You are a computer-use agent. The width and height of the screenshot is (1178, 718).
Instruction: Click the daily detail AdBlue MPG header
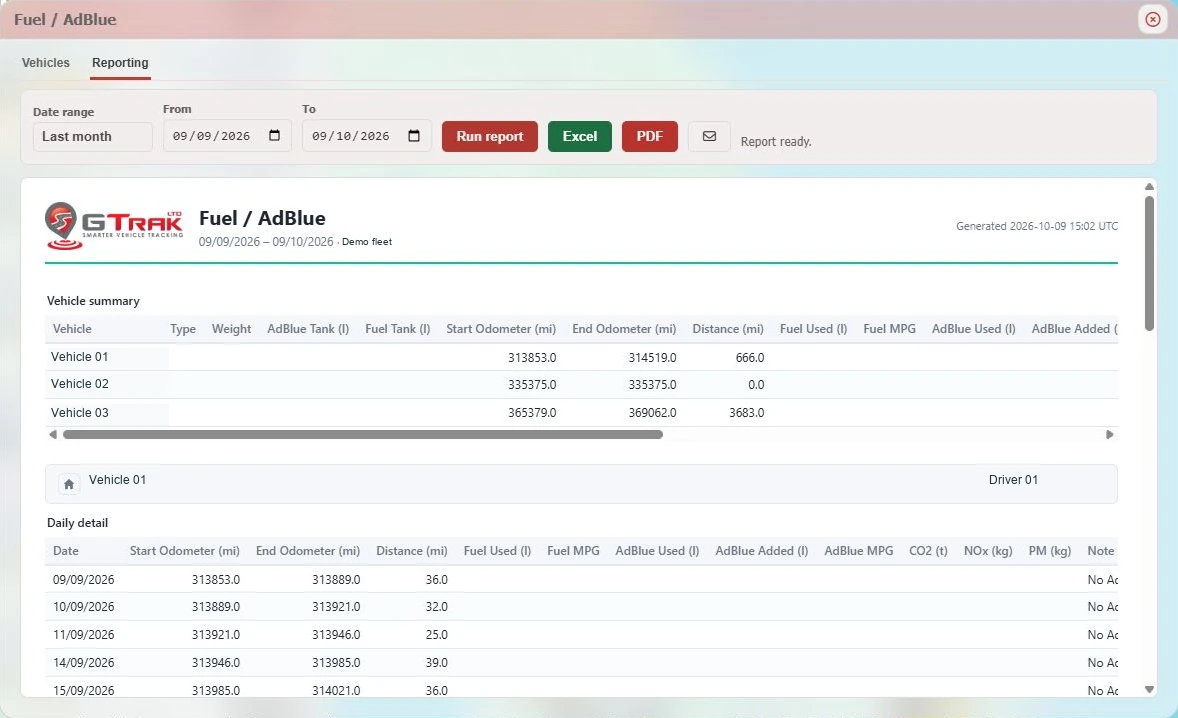click(x=859, y=551)
